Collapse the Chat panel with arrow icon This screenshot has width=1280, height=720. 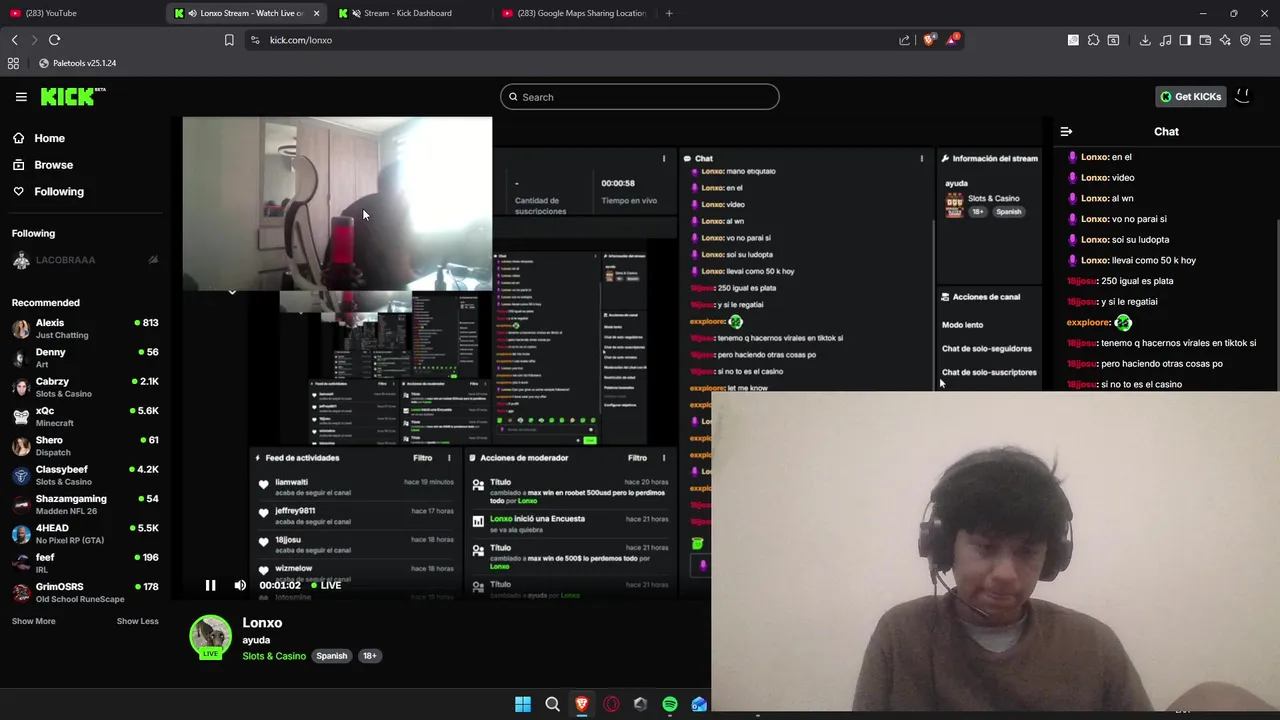click(1066, 132)
